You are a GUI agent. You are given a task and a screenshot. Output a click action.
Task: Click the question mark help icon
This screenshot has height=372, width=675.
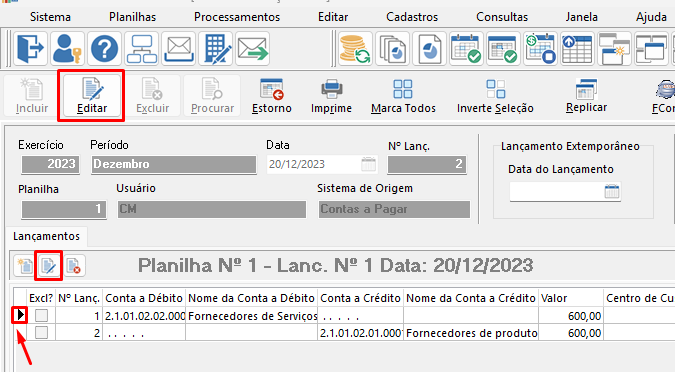coord(104,49)
